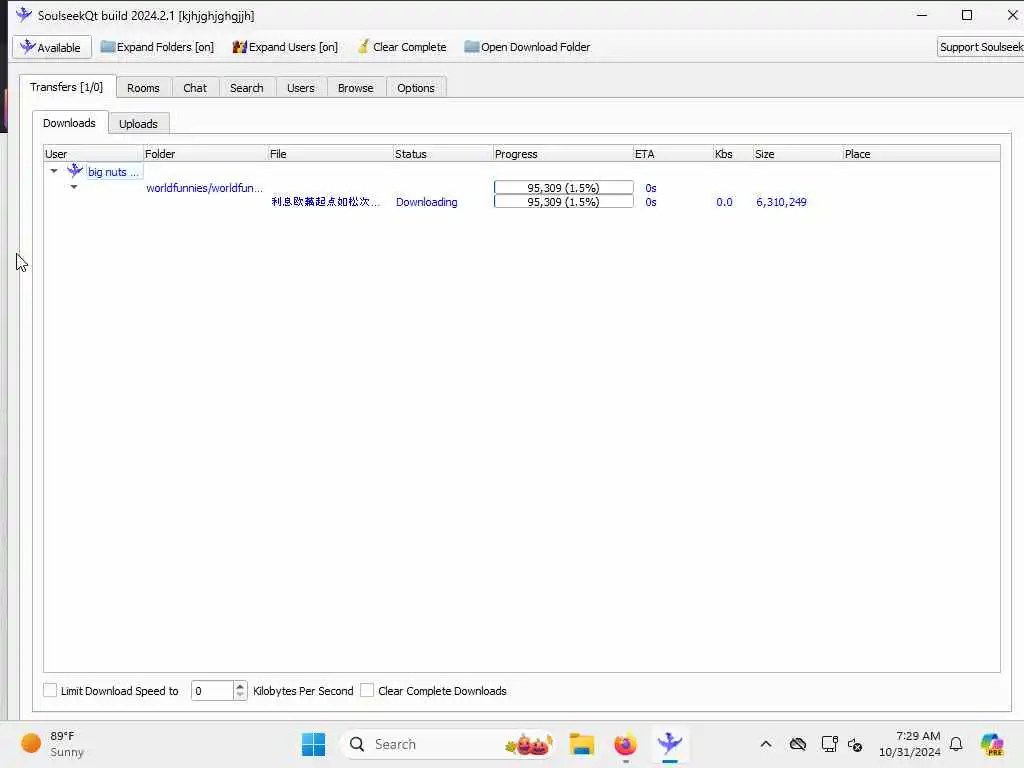Open File Explorer from taskbar
The height and width of the screenshot is (768, 1024).
click(581, 744)
